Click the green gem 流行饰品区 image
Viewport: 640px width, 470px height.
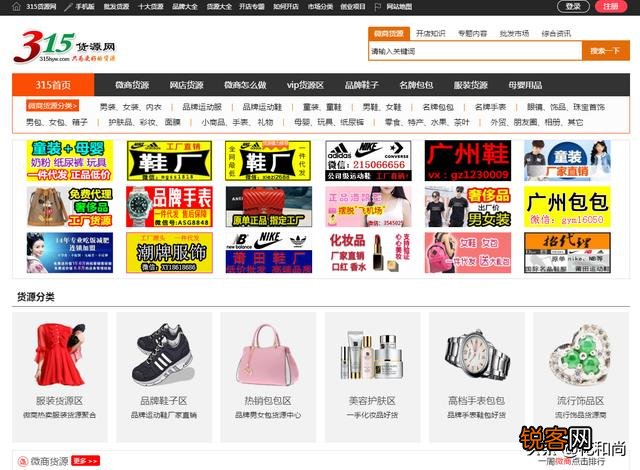click(x=580, y=355)
